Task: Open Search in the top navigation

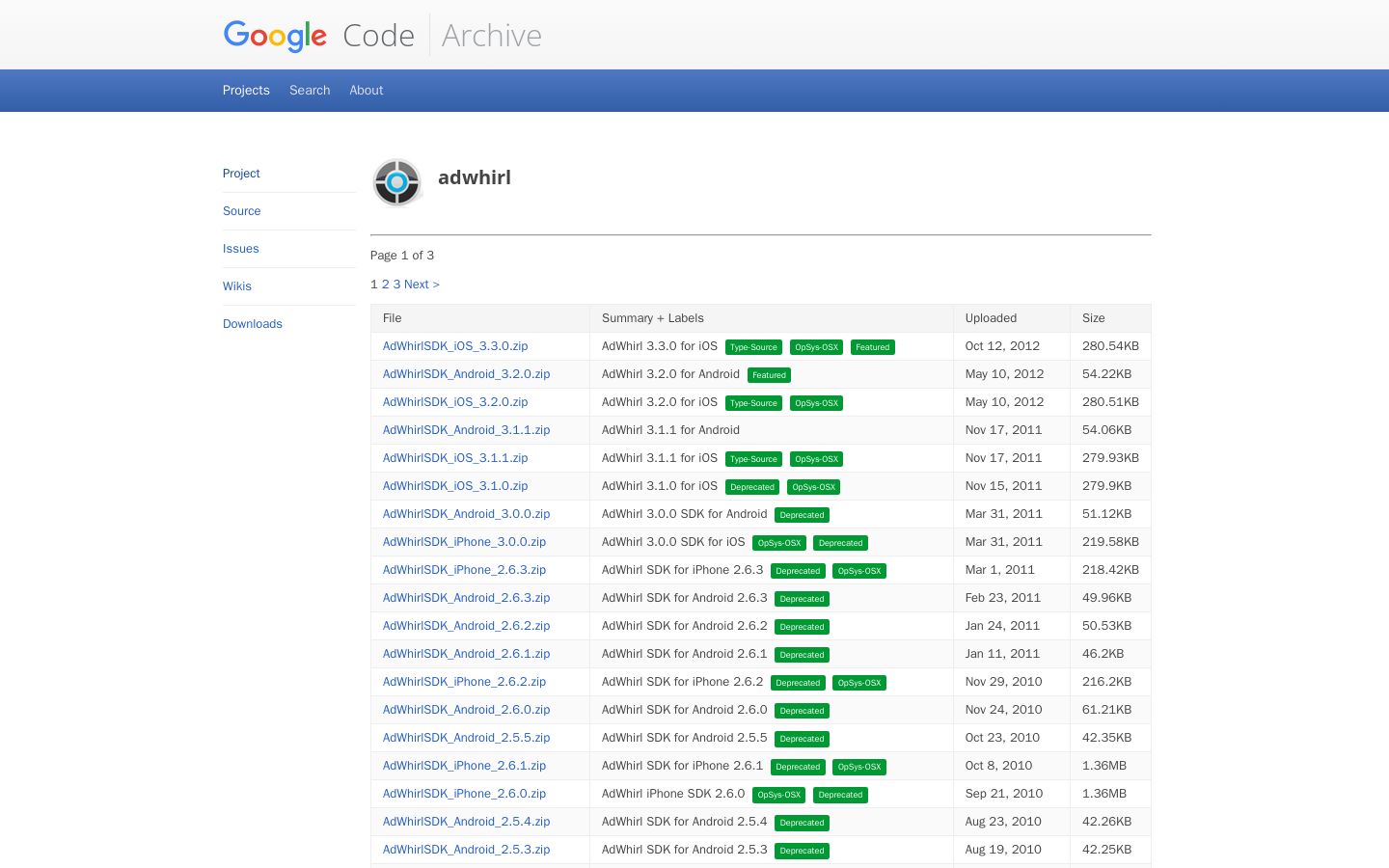Action: pyautogui.click(x=310, y=91)
